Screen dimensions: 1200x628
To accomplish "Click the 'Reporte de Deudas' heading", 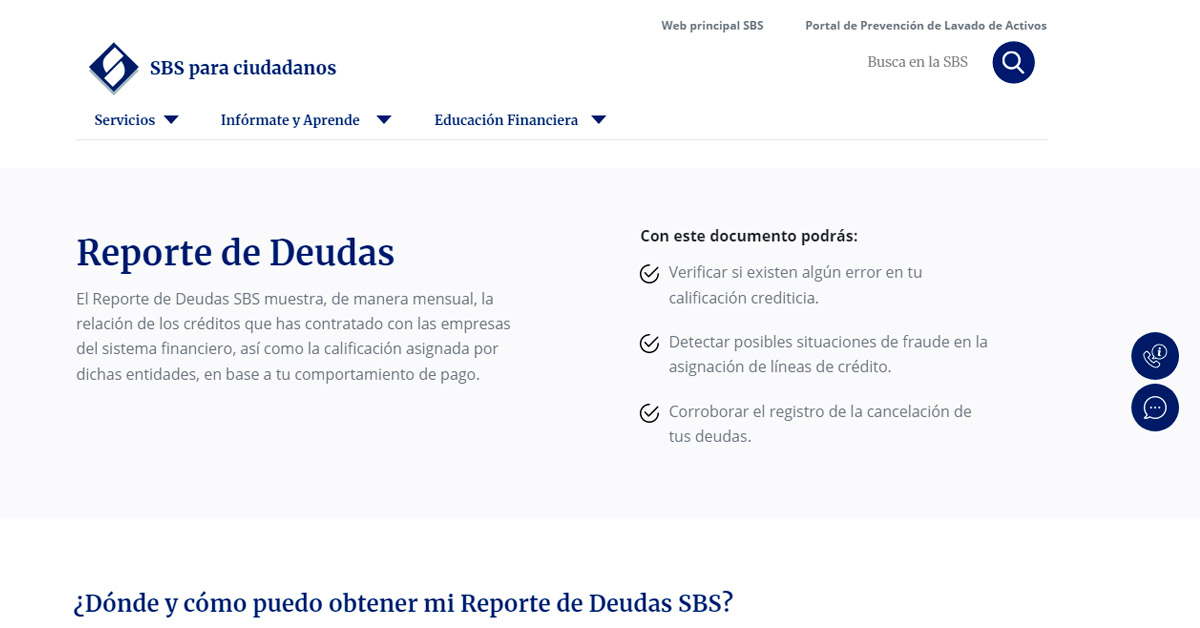I will click(236, 253).
